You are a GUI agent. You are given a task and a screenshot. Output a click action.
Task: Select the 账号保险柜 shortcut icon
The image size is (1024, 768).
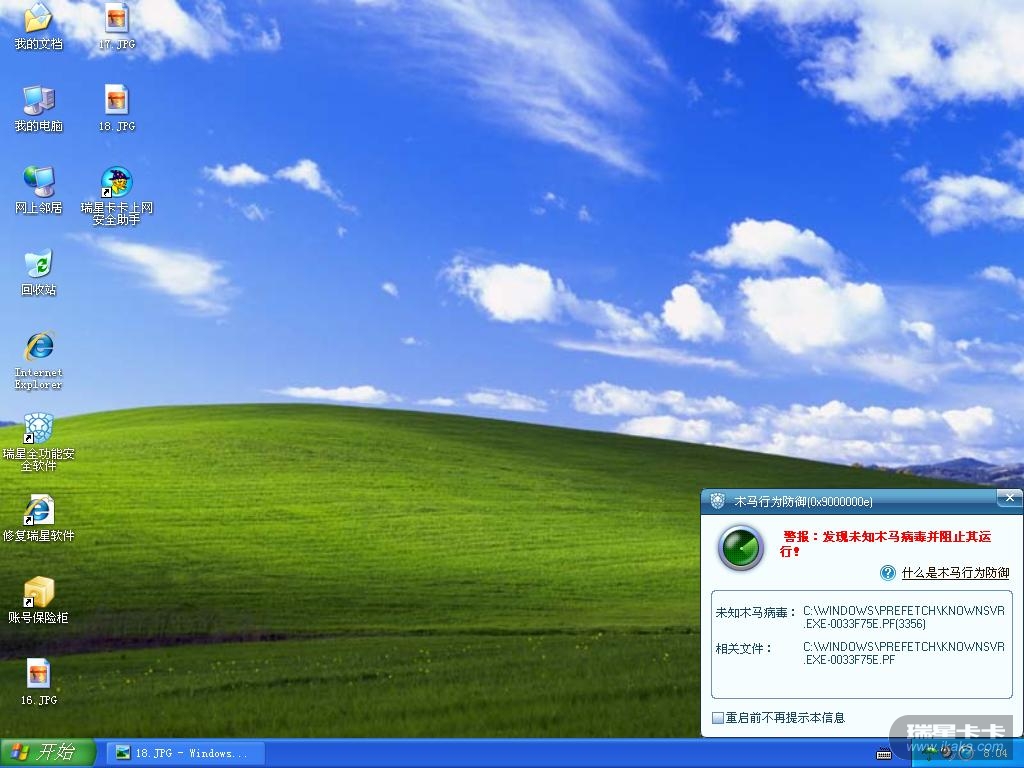point(39,600)
